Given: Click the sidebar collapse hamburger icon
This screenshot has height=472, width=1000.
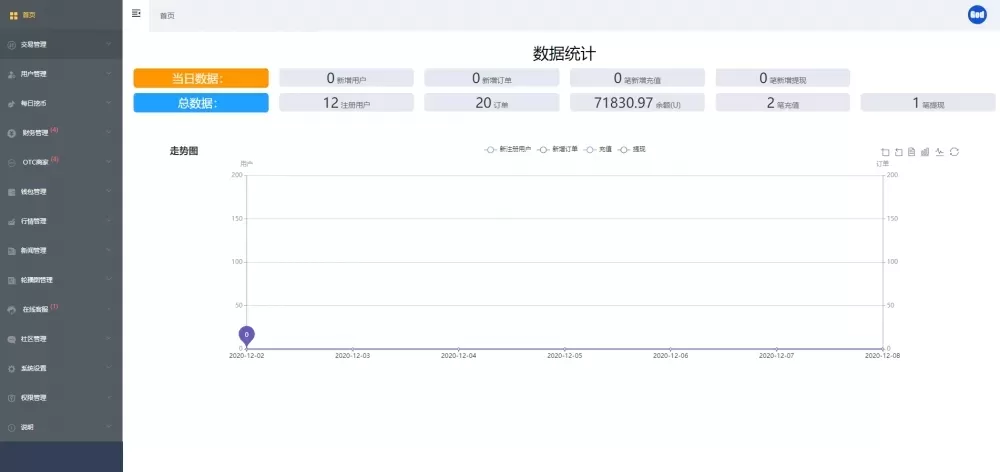Looking at the screenshot, I should click(136, 14).
